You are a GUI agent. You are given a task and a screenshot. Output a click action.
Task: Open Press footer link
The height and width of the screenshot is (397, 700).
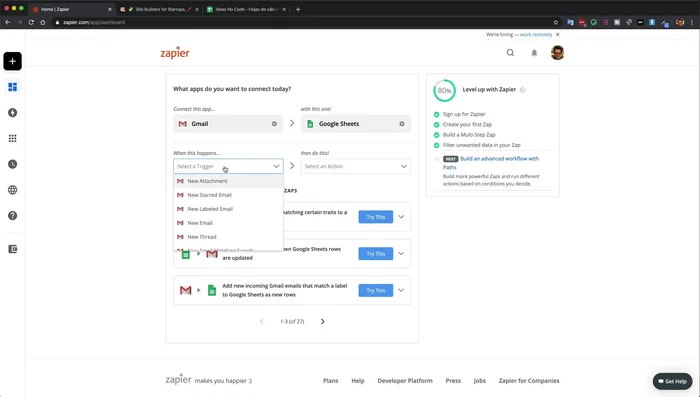pos(453,381)
